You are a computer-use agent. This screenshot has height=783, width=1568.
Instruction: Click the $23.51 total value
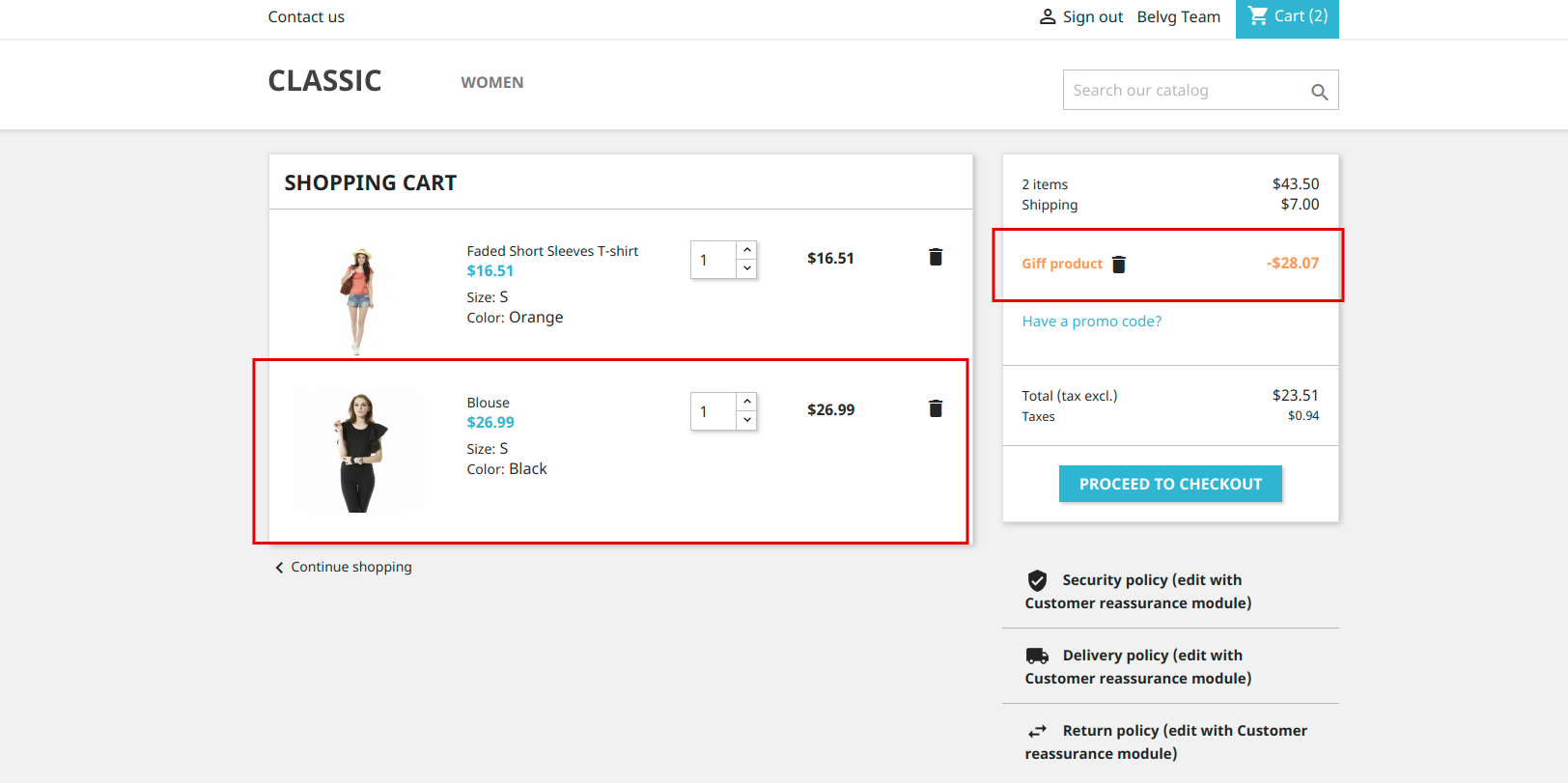pos(1296,395)
